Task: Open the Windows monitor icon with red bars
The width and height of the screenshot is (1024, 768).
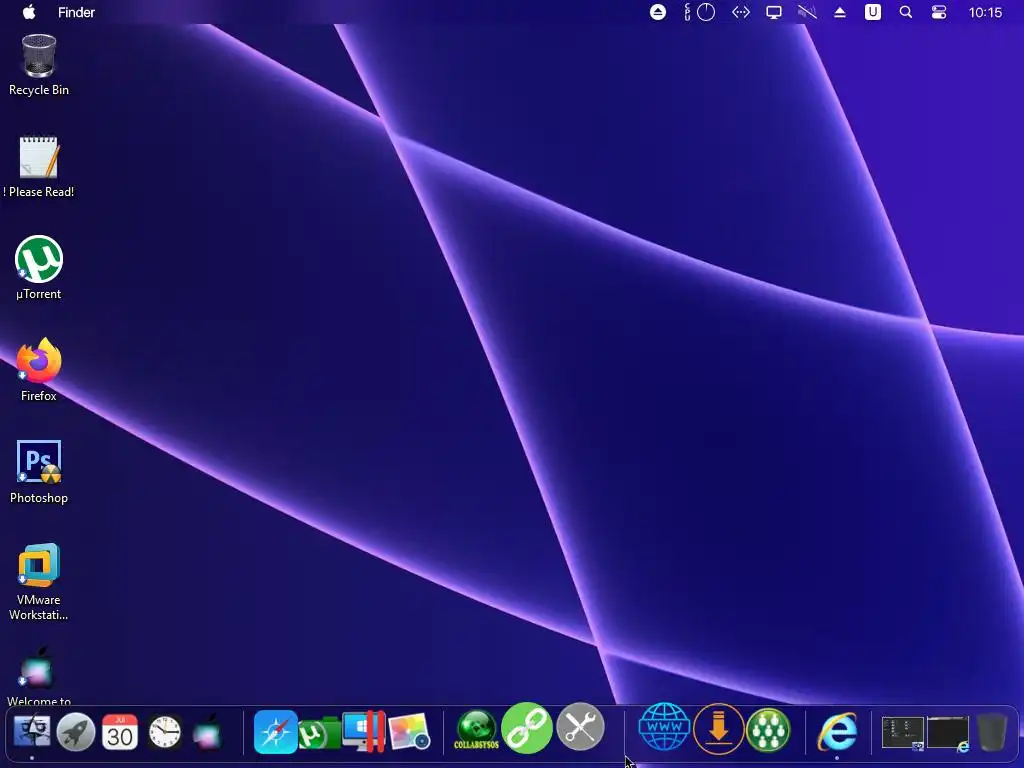Action: (x=364, y=731)
